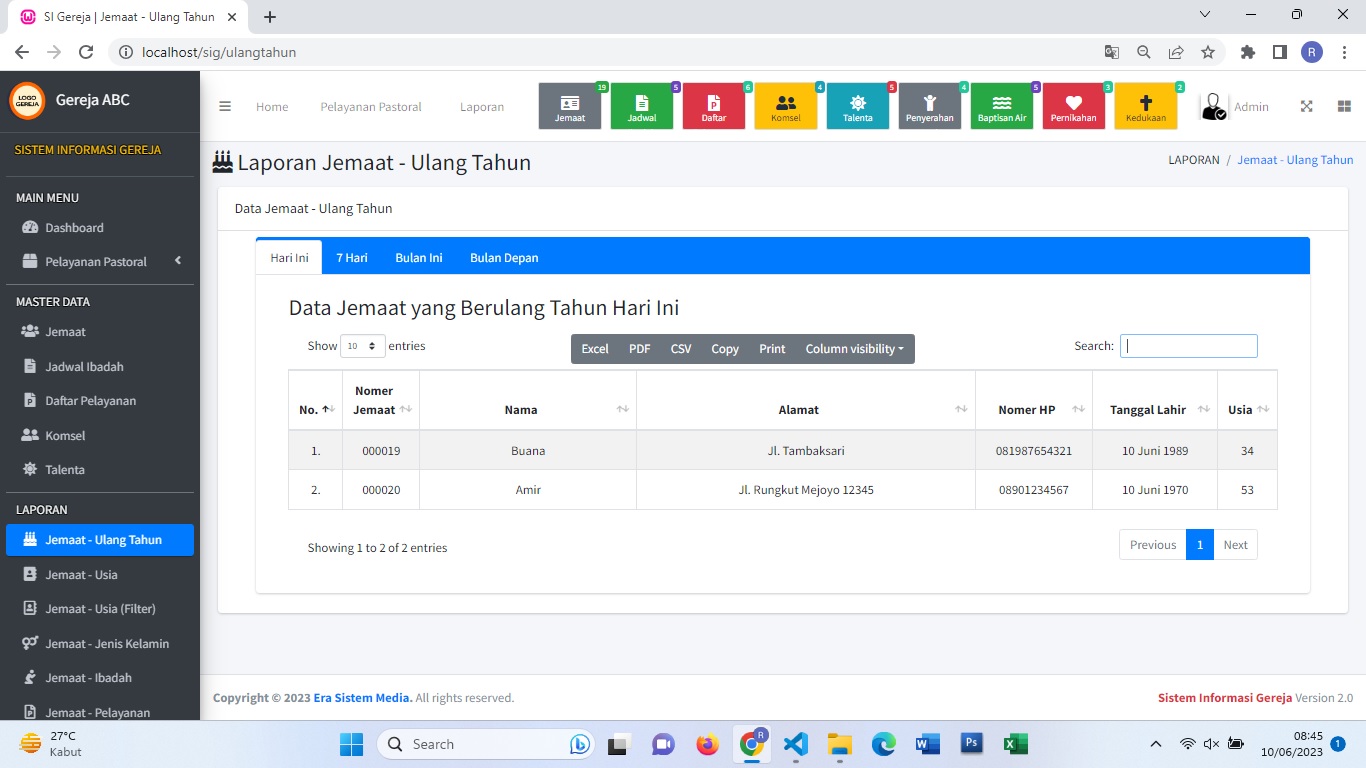Toggle the sidebar with the hamburger icon
The width and height of the screenshot is (1366, 768).
coord(225,107)
